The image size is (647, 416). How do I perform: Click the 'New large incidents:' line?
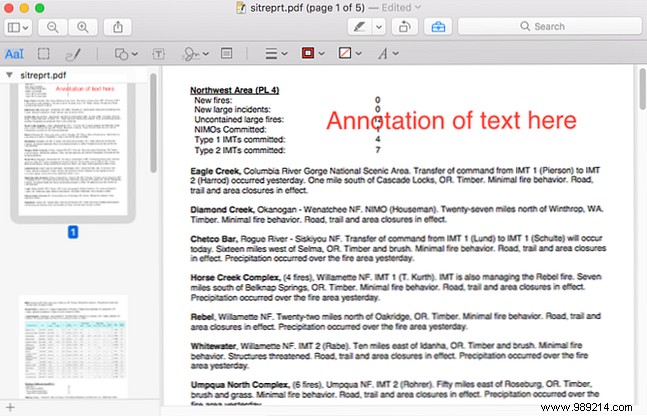pos(232,109)
